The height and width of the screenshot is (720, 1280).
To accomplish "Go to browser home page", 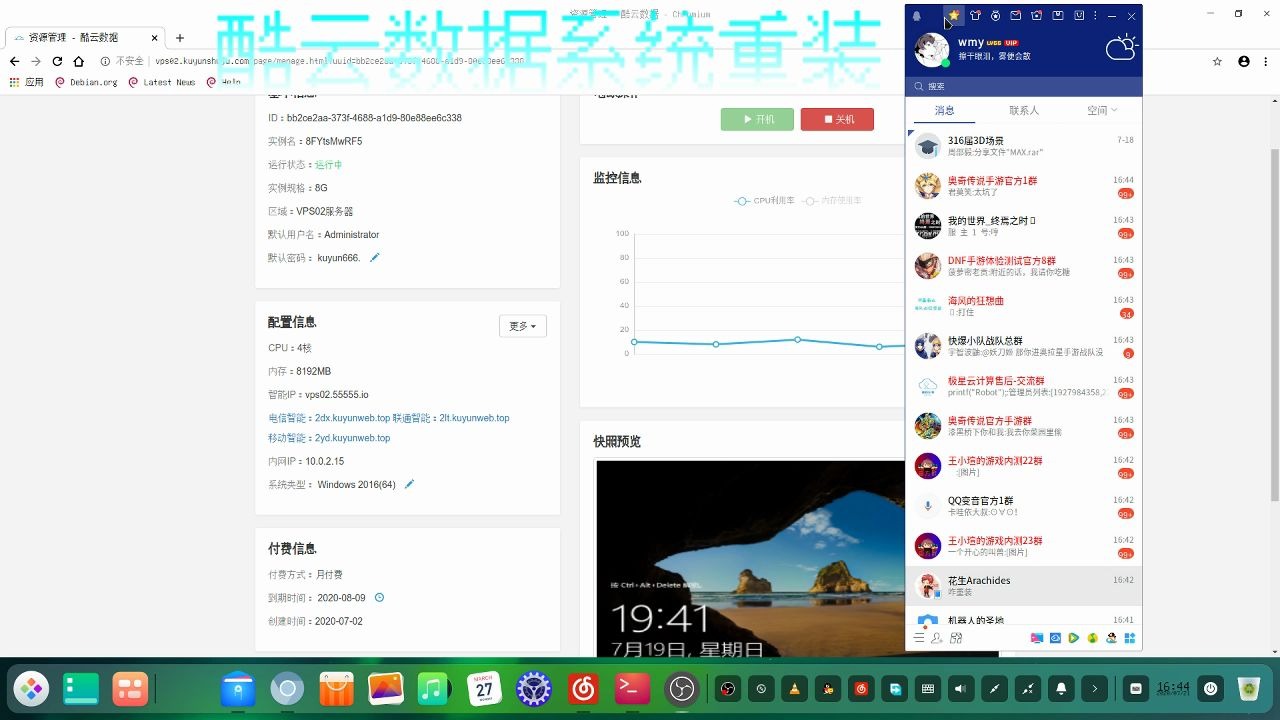I will pyautogui.click(x=79, y=61).
